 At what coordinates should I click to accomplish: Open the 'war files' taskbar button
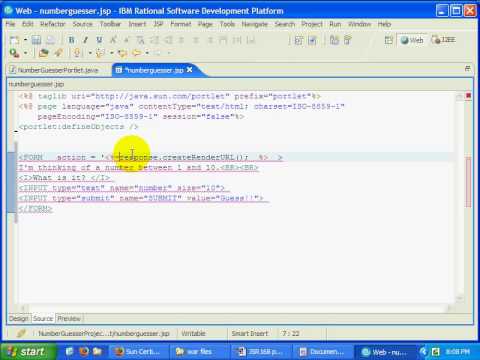coord(199,352)
